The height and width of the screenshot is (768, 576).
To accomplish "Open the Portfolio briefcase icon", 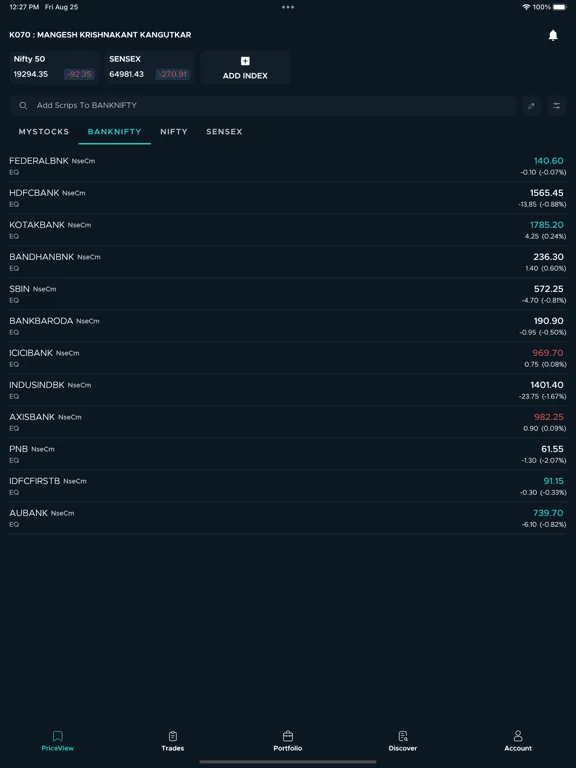I will 288,736.
